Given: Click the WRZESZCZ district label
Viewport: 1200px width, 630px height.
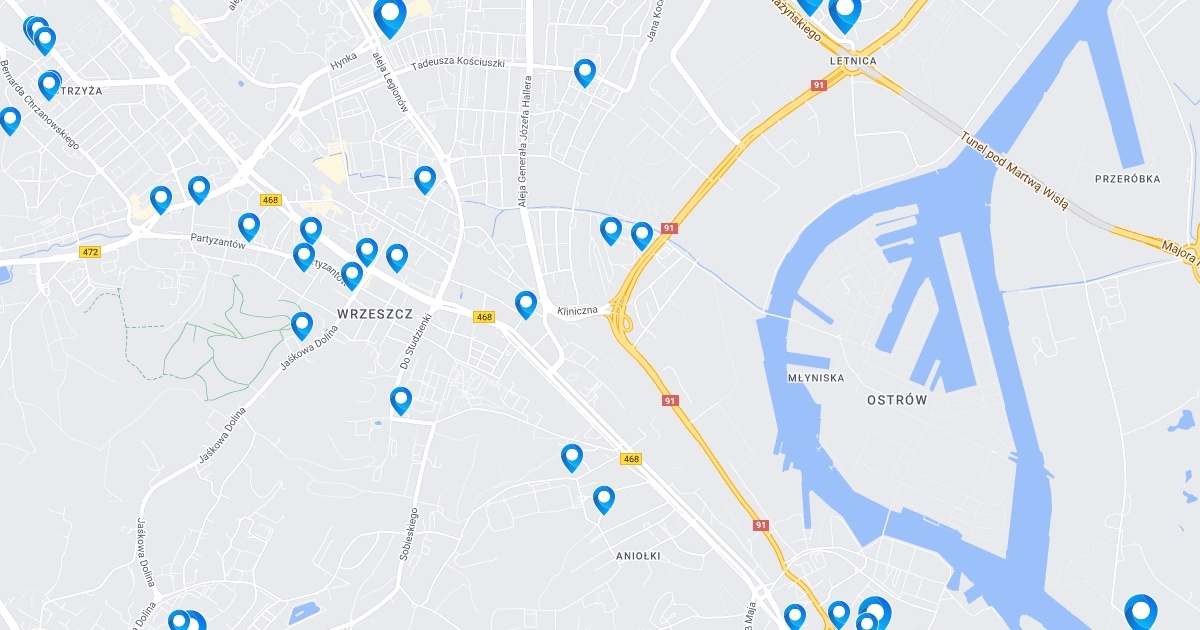Looking at the screenshot, I should [375, 313].
